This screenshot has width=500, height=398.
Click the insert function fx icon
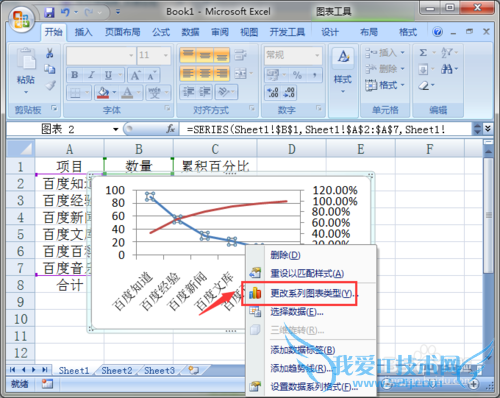coord(171,129)
